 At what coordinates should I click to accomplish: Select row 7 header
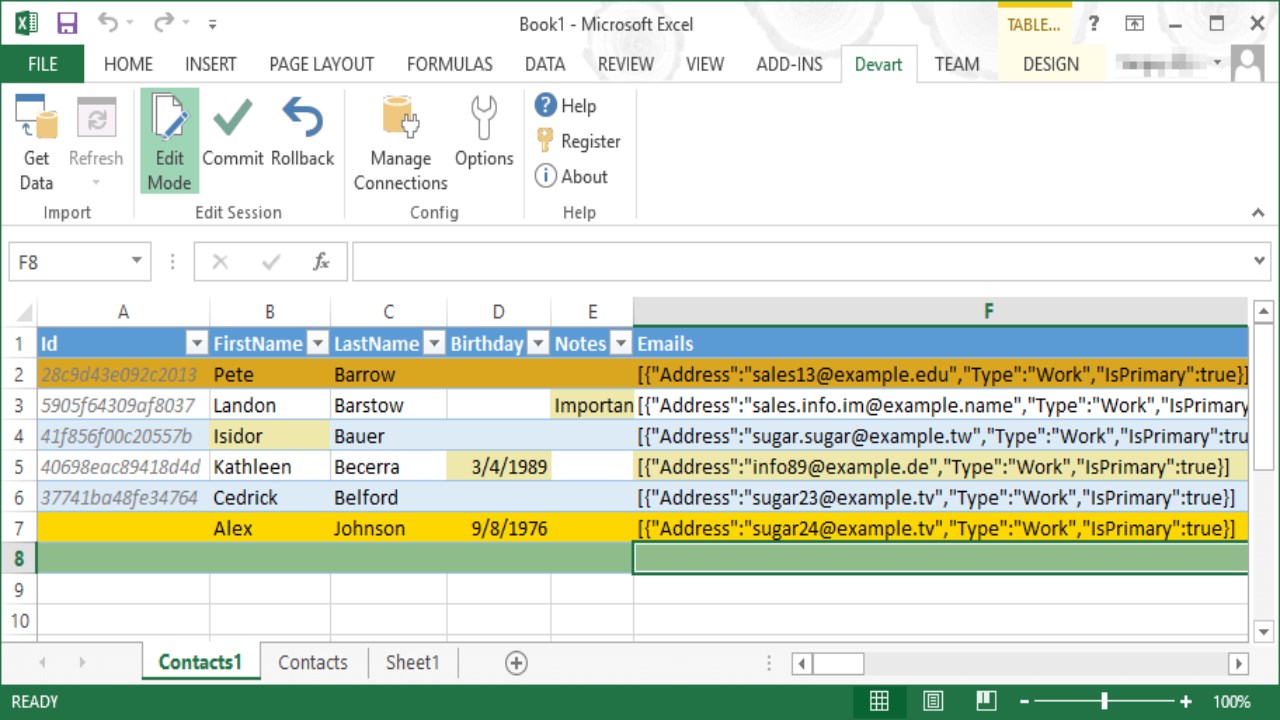(x=18, y=528)
